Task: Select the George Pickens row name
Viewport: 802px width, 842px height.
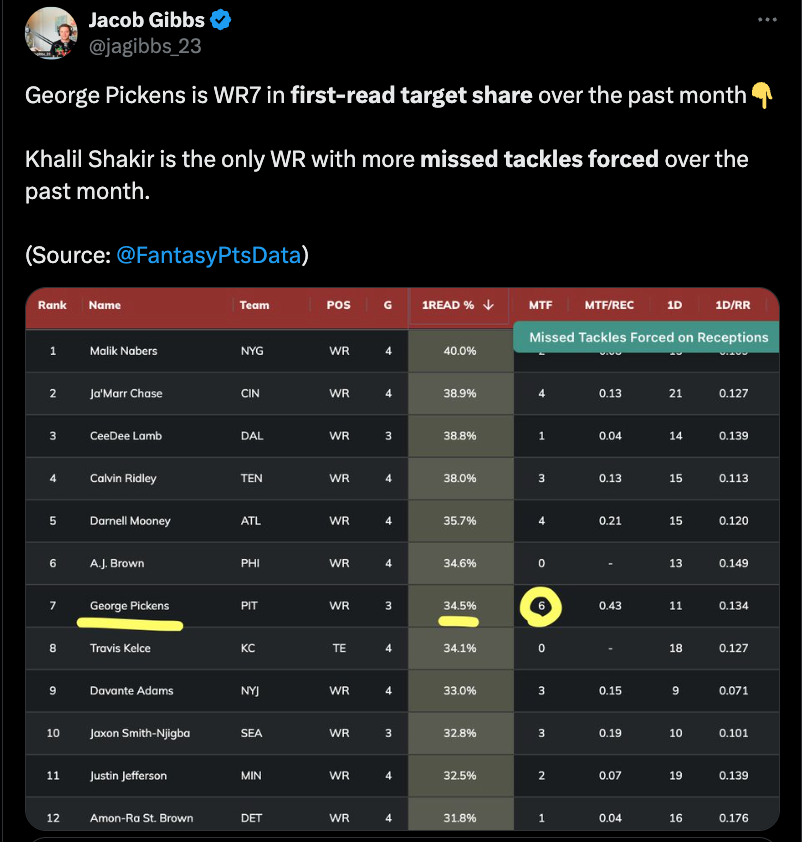Action: coord(129,606)
